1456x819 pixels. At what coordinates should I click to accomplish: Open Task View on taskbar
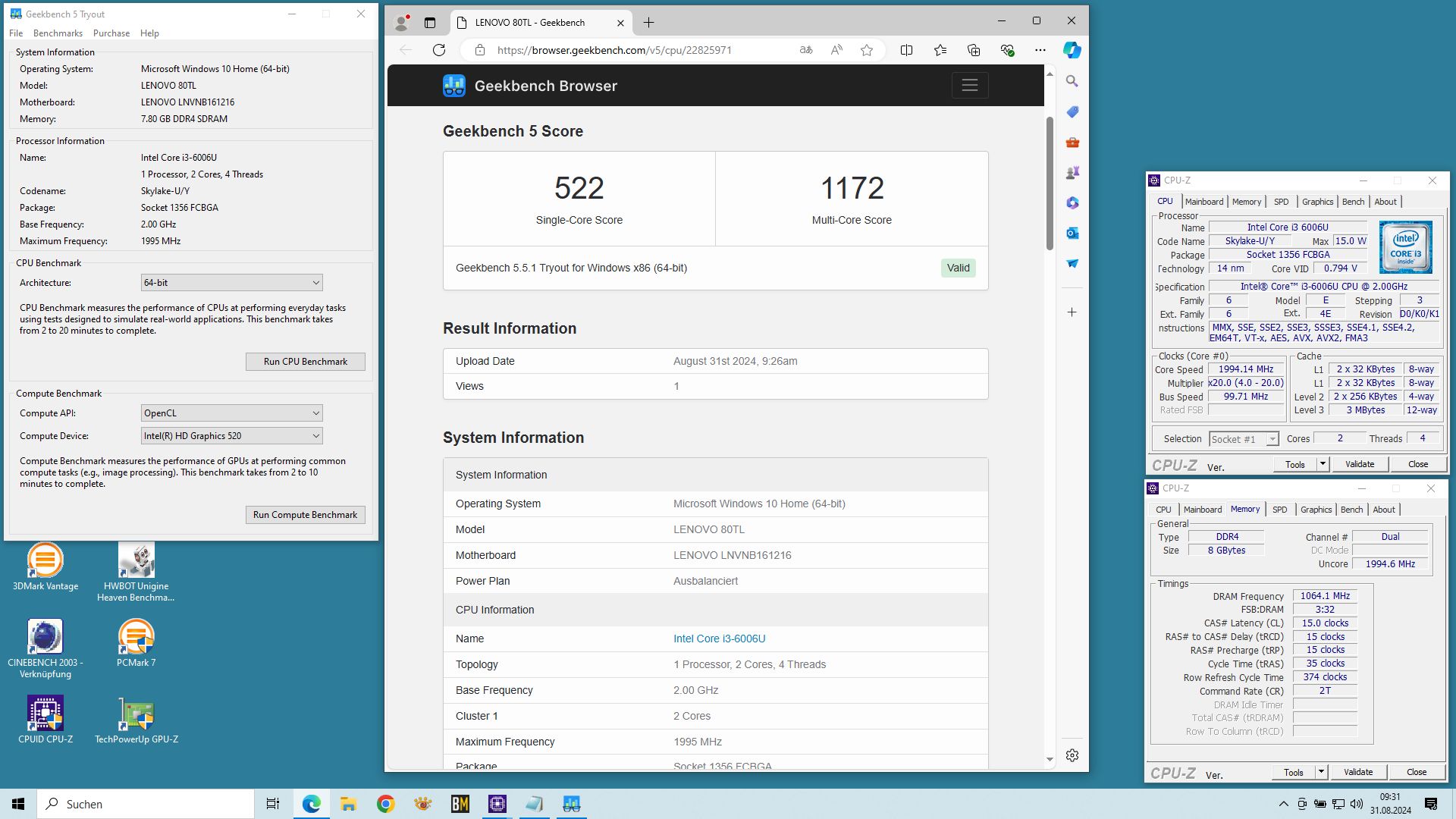pyautogui.click(x=273, y=804)
